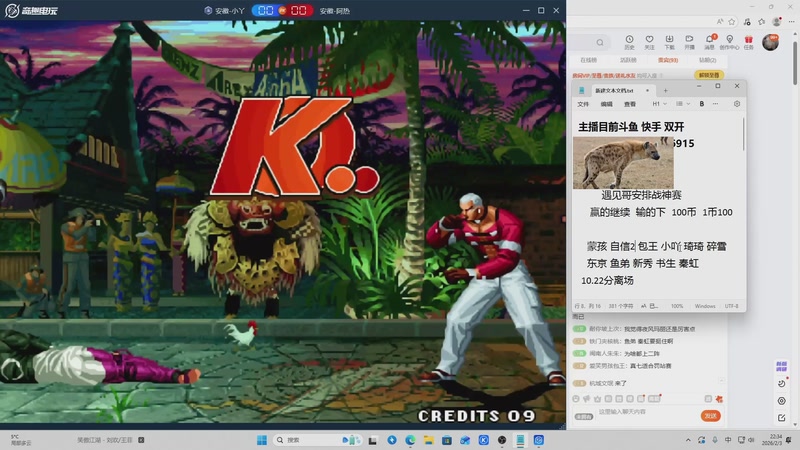The width and height of the screenshot is (800, 450).
Task: Click the 100% zoom level in Notepad status bar
Action: [x=677, y=306]
